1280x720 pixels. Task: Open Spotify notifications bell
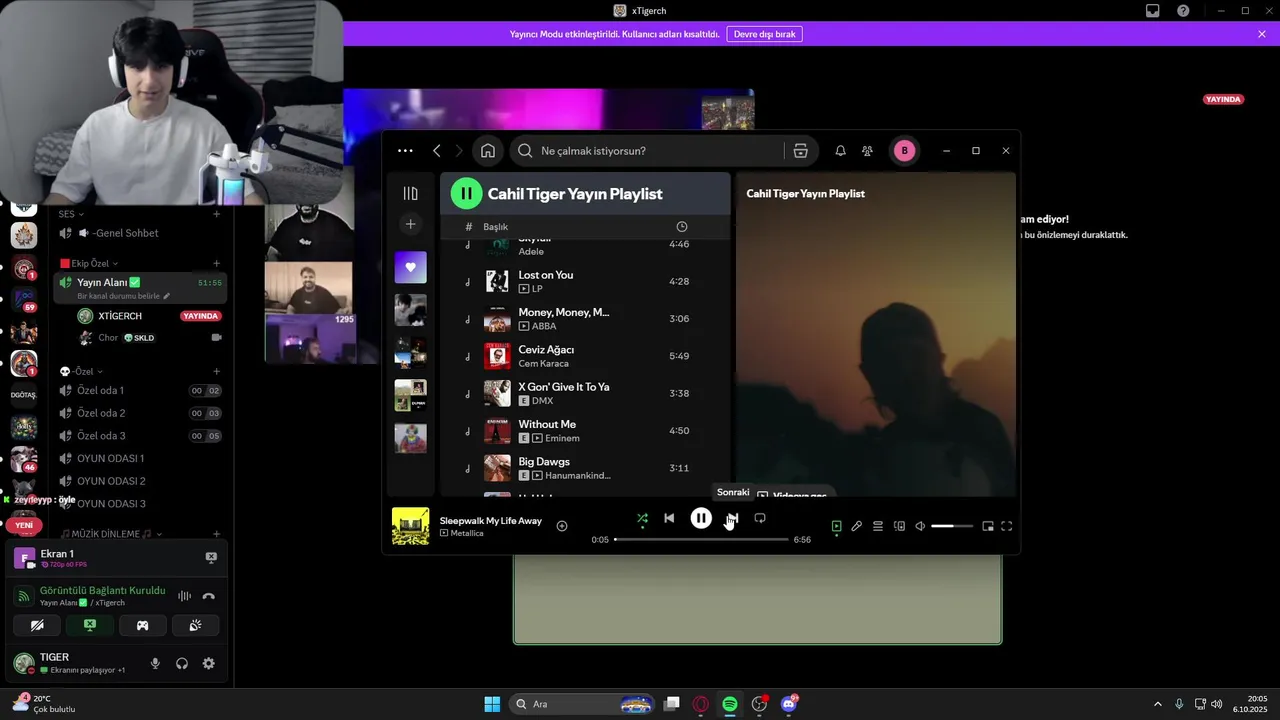click(x=840, y=151)
